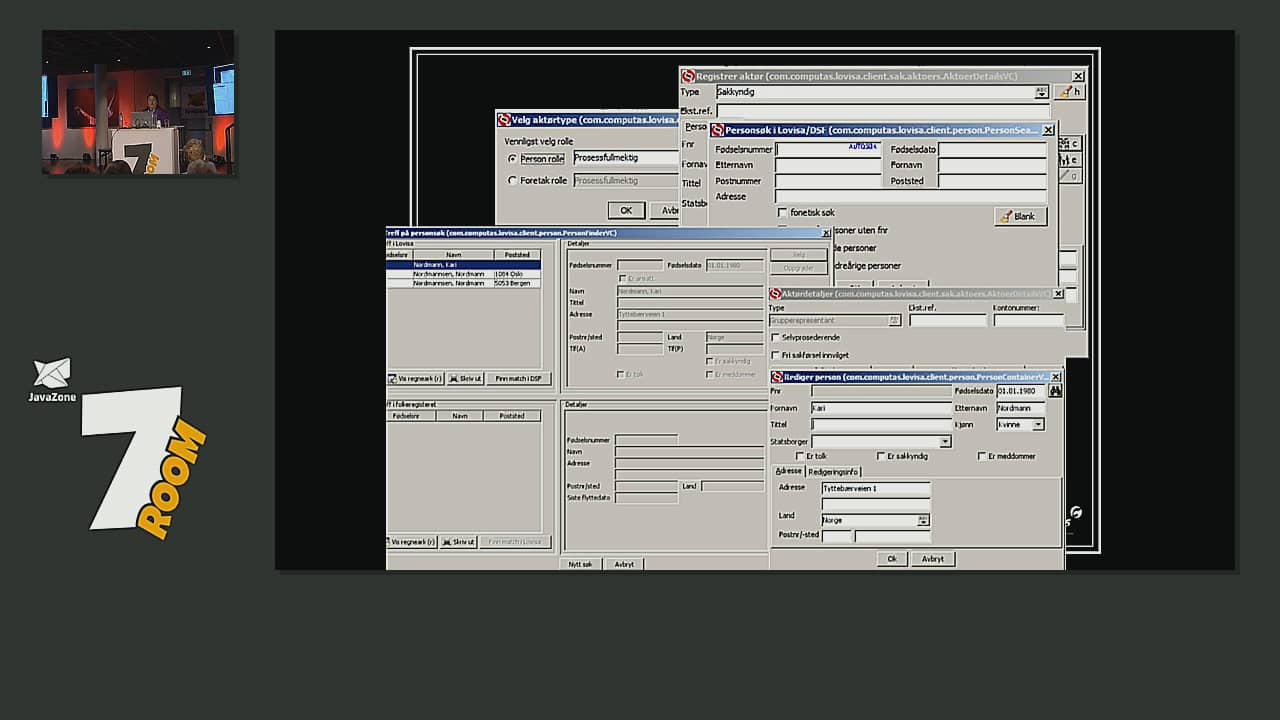The height and width of the screenshot is (720, 1280).
Task: Click Ok in the Rediger person dialog
Action: (x=891, y=559)
